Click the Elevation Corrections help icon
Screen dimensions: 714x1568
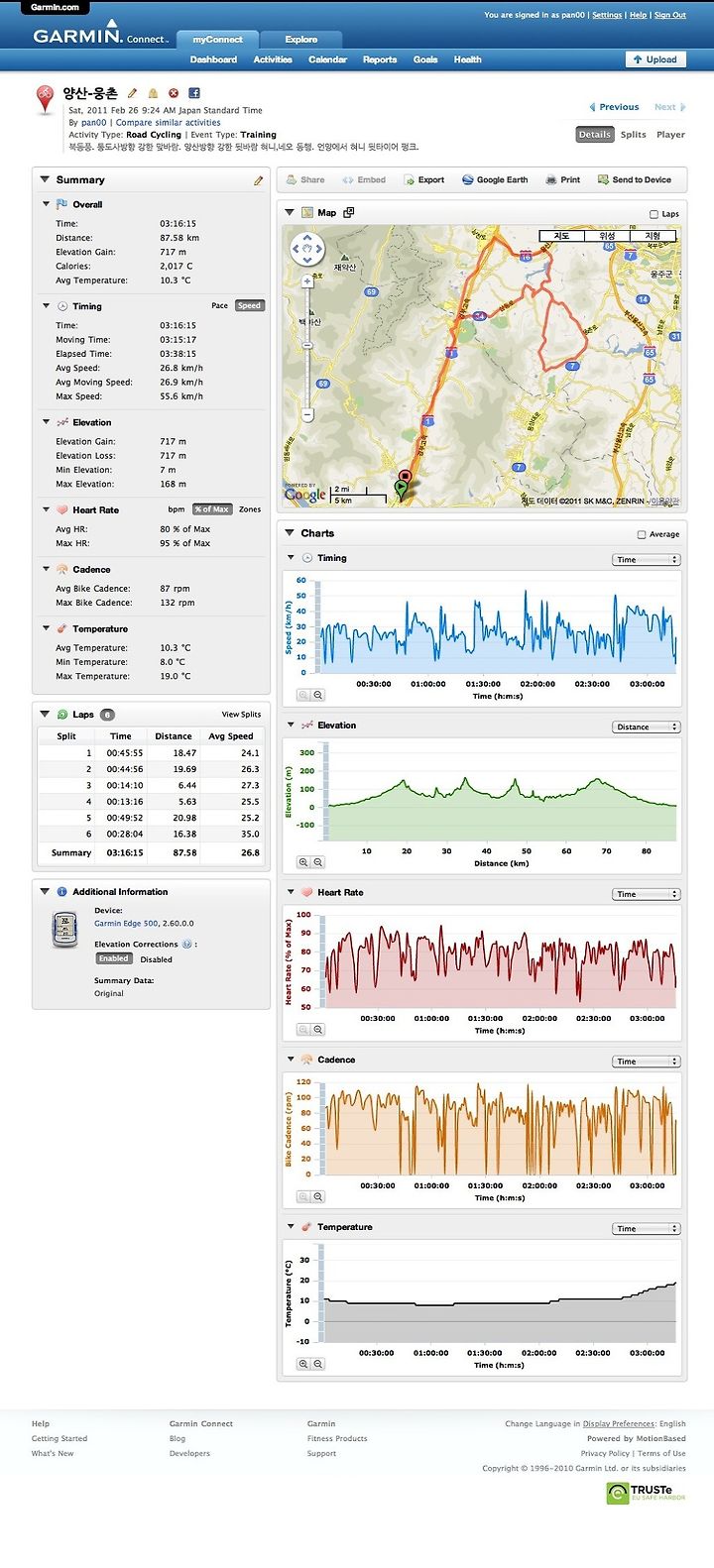pos(186,945)
